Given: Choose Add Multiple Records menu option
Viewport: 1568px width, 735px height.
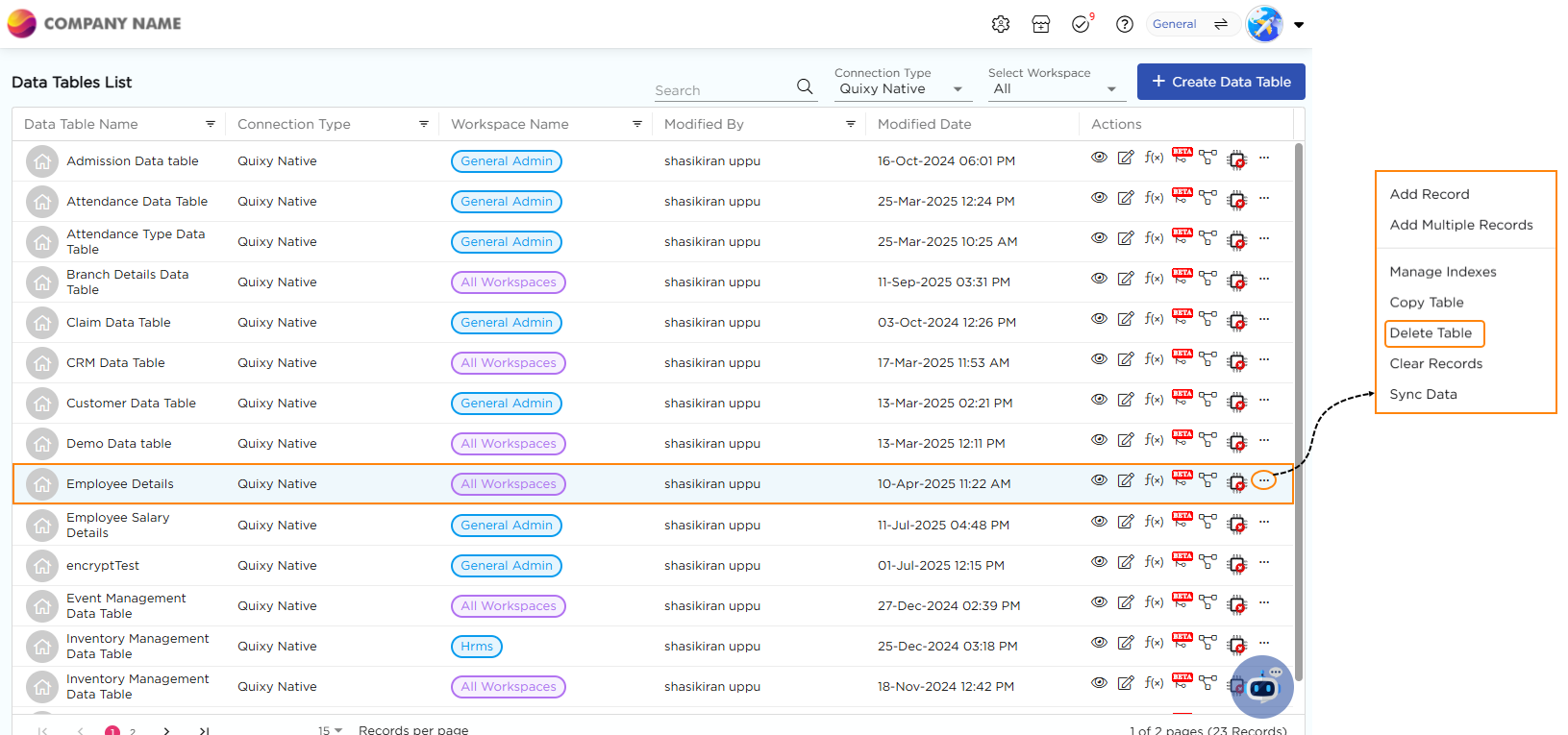Looking at the screenshot, I should point(1460,225).
